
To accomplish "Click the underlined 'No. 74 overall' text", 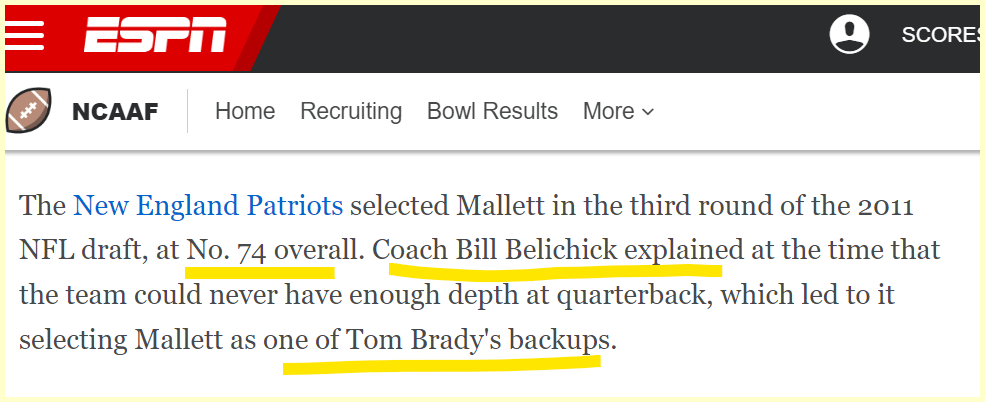I will 260,251.
